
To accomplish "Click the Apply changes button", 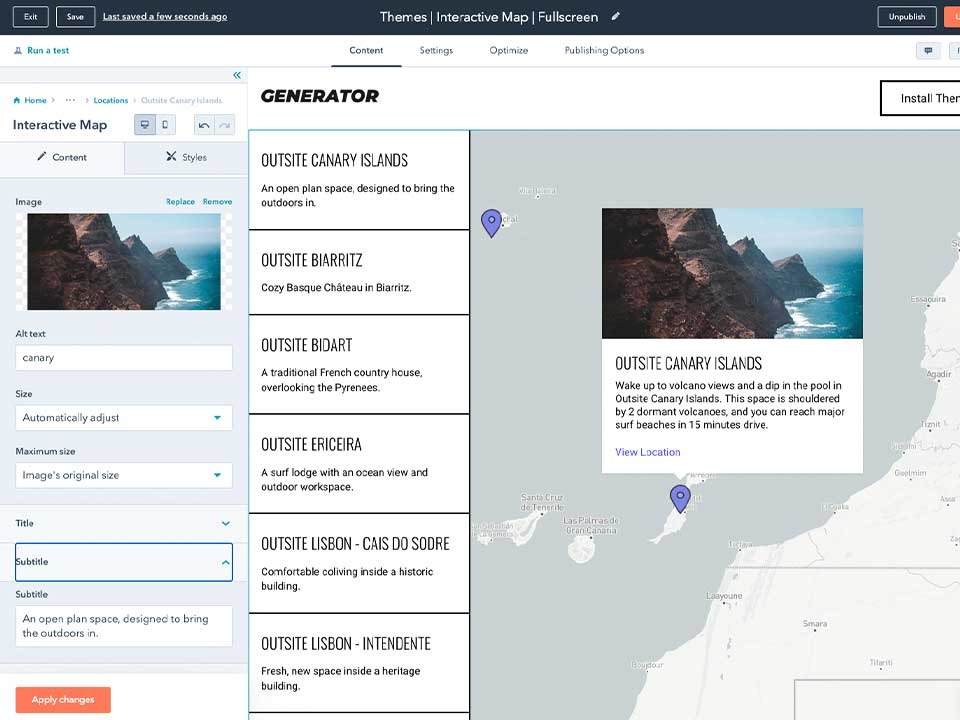I will 63,700.
